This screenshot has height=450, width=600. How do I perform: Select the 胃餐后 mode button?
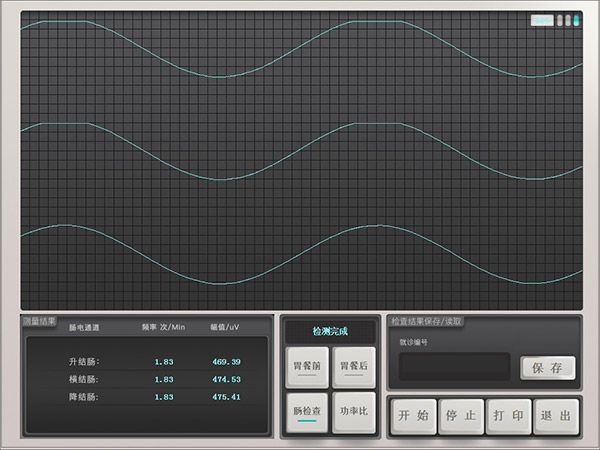[x=354, y=367]
